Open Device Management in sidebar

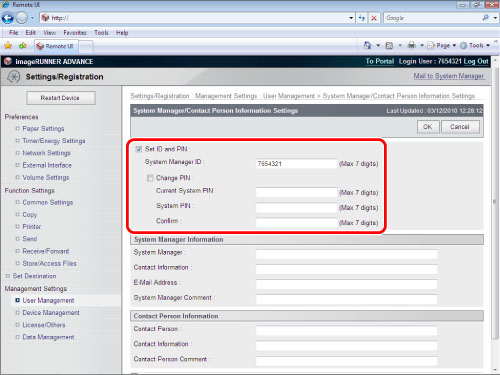coord(51,313)
